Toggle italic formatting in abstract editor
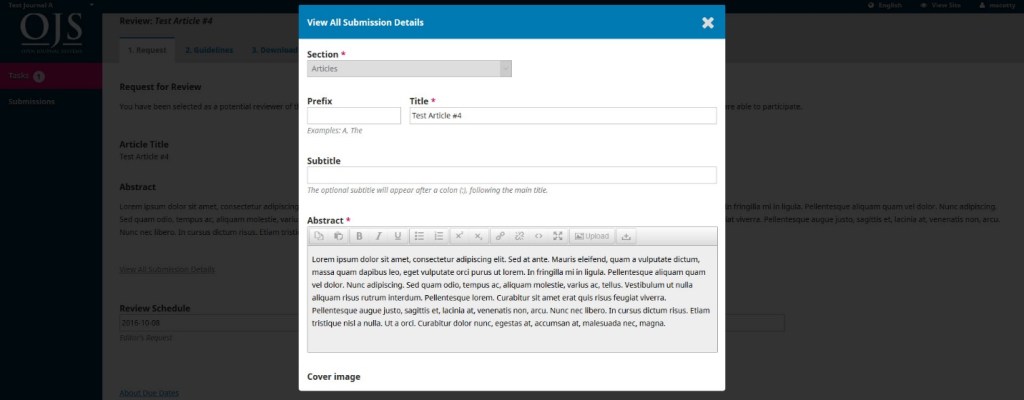1024x400 pixels. coord(378,236)
